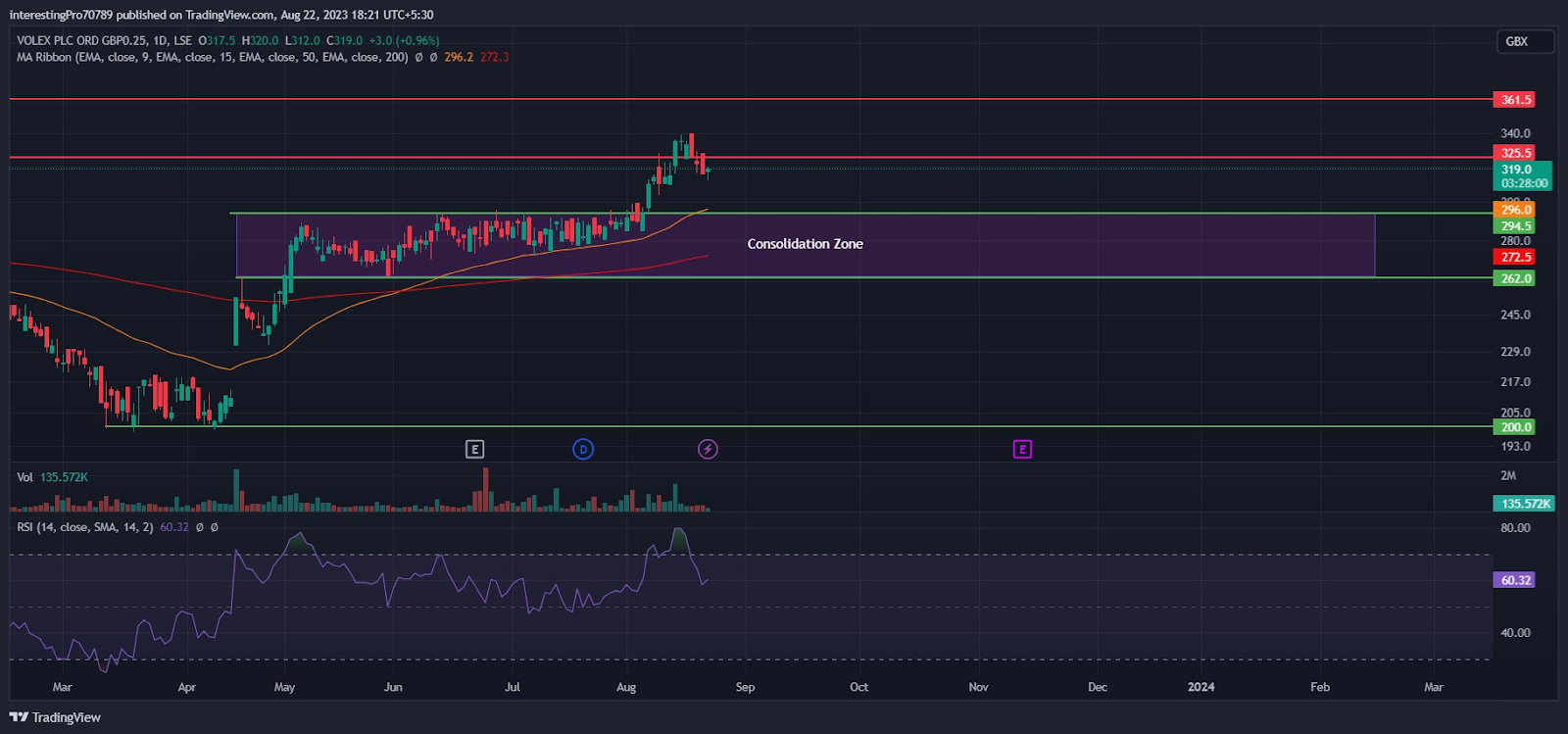Image resolution: width=1568 pixels, height=734 pixels.
Task: Click the 296.0 orange EMA price label
Action: (1515, 210)
